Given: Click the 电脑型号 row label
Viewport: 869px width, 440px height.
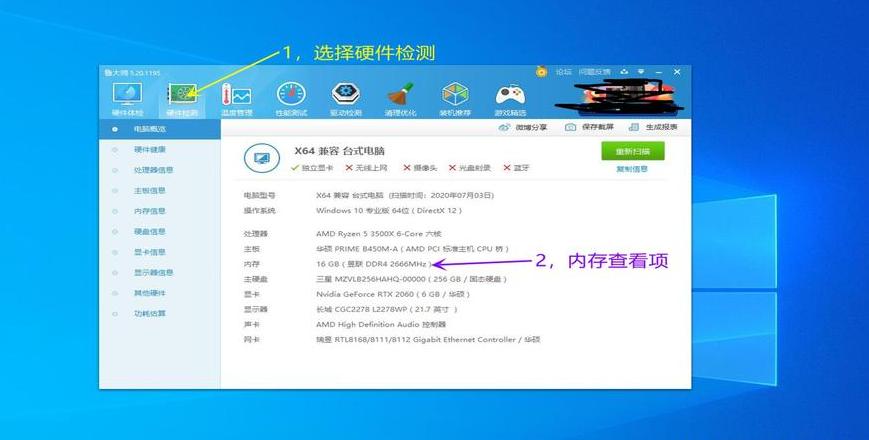Looking at the screenshot, I should click(259, 196).
